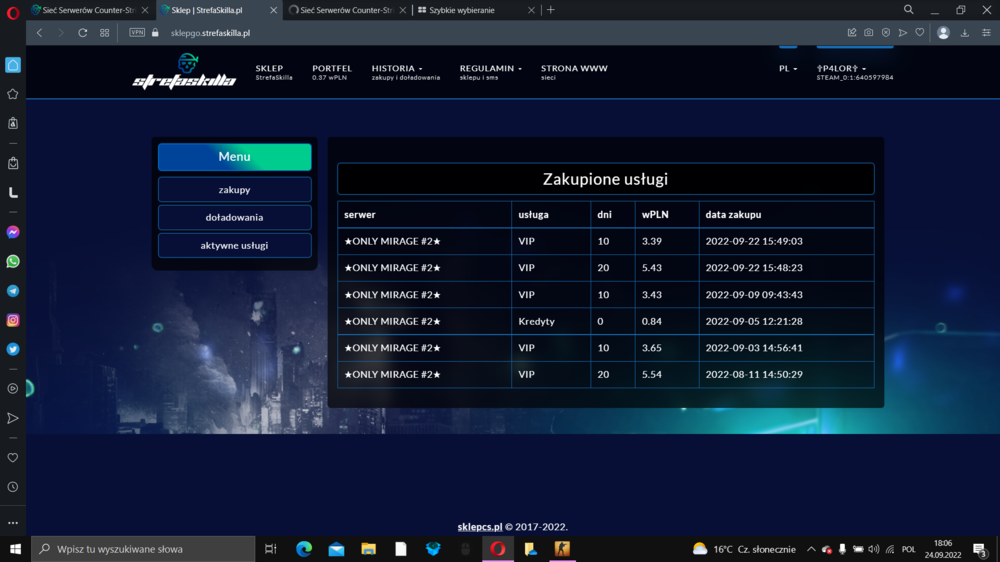Screen dimensions: 1000x562
Task: Search tabs with magnifier icon
Action: (x=909, y=10)
